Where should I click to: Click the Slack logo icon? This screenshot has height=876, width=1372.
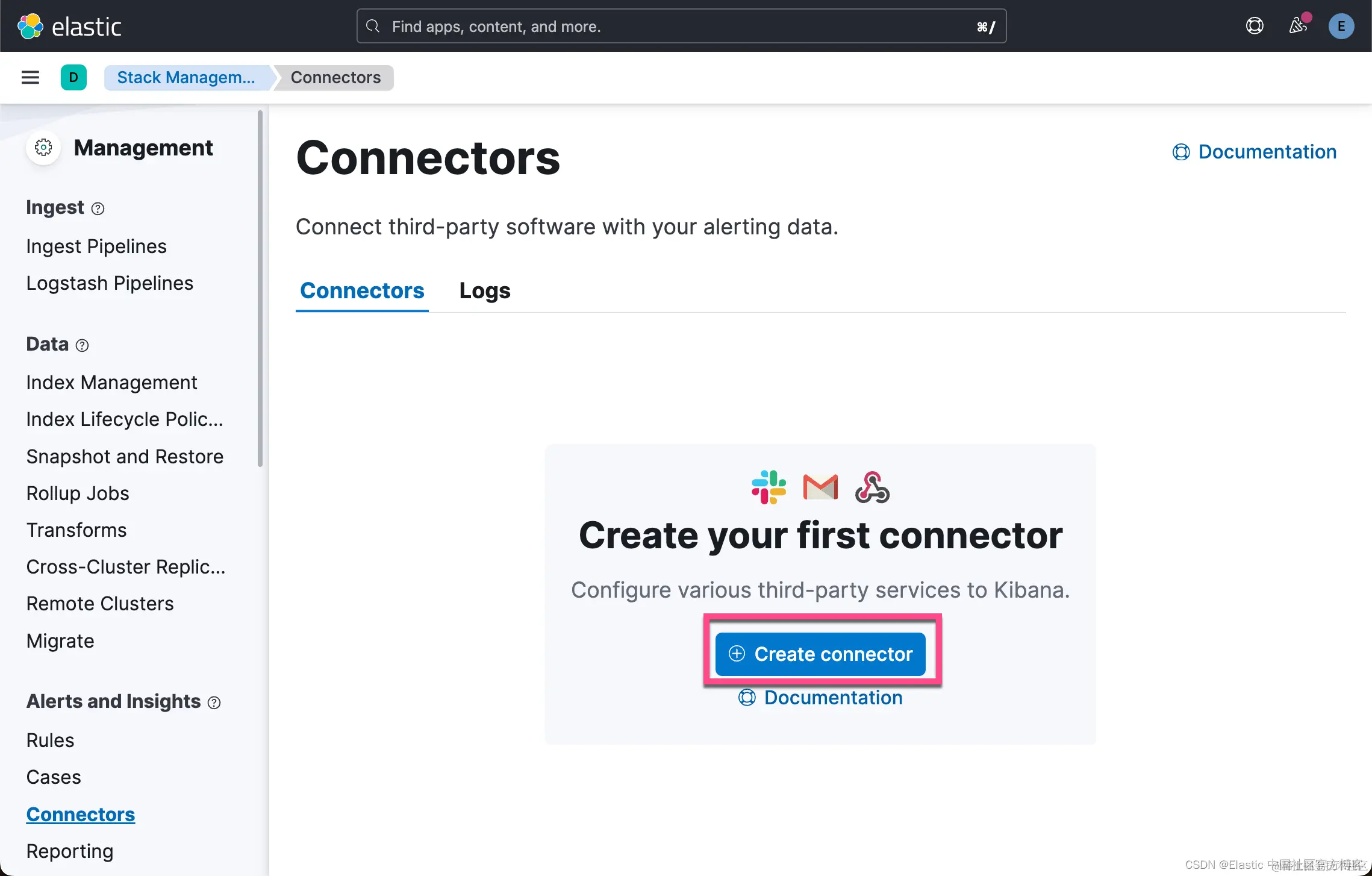[x=769, y=487]
